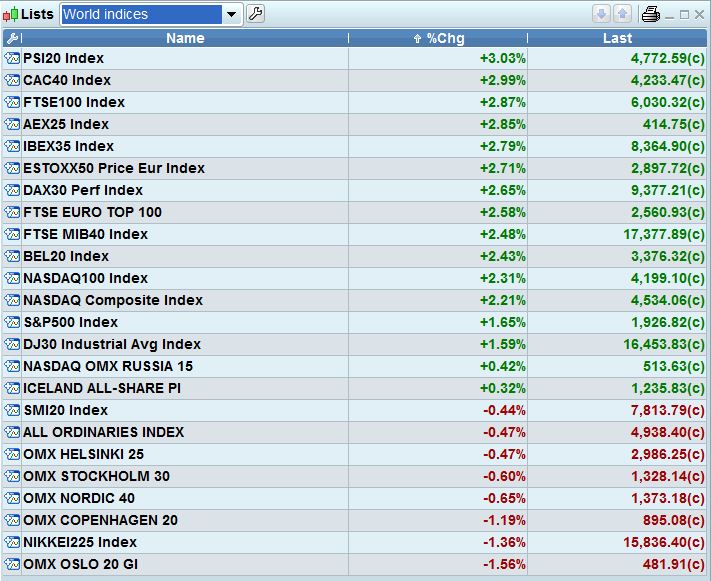This screenshot has width=711, height=581.
Task: Click the column settings wrench in header
Action: pyautogui.click(x=12, y=39)
